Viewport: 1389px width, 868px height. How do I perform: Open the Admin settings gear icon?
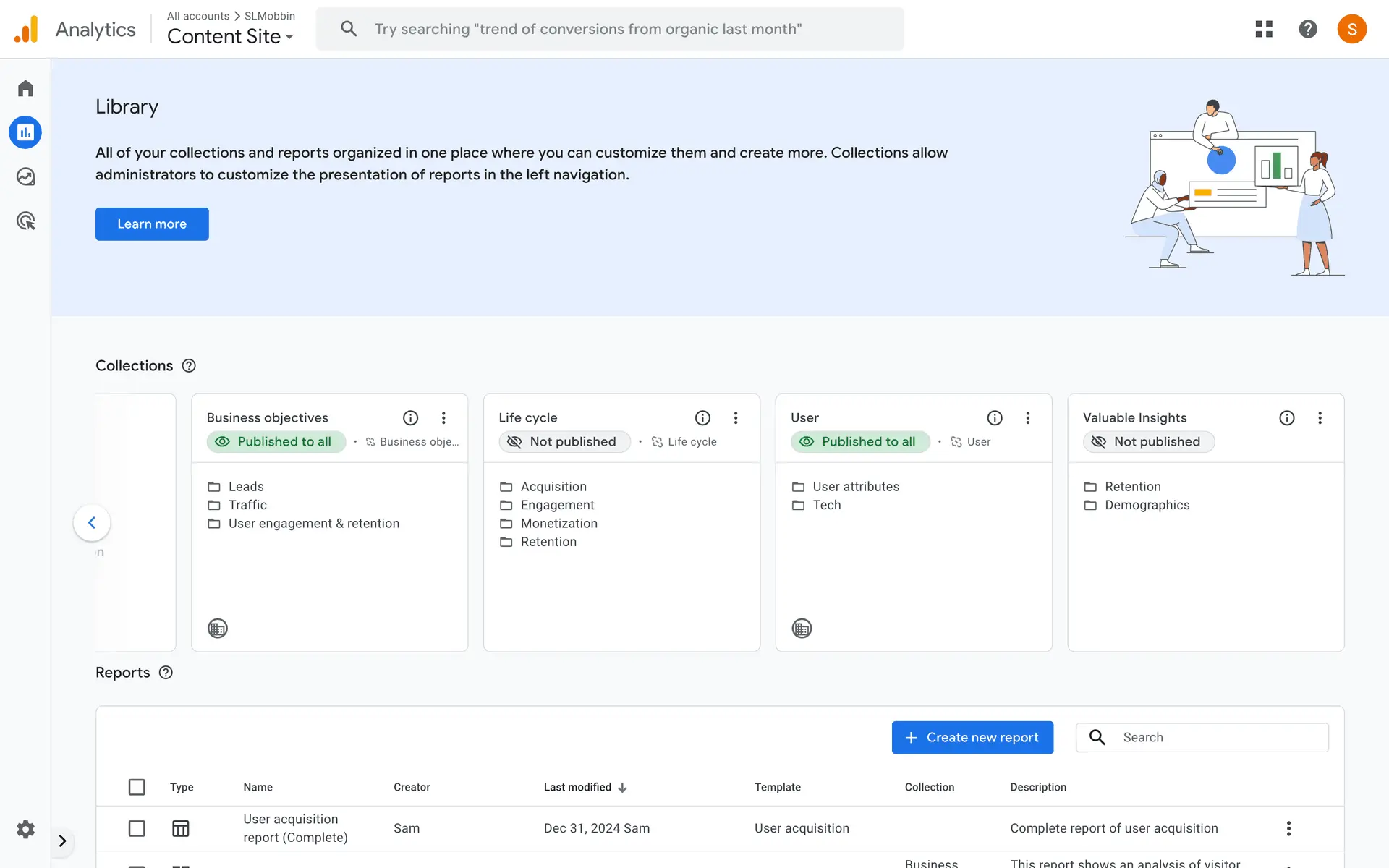coord(25,829)
